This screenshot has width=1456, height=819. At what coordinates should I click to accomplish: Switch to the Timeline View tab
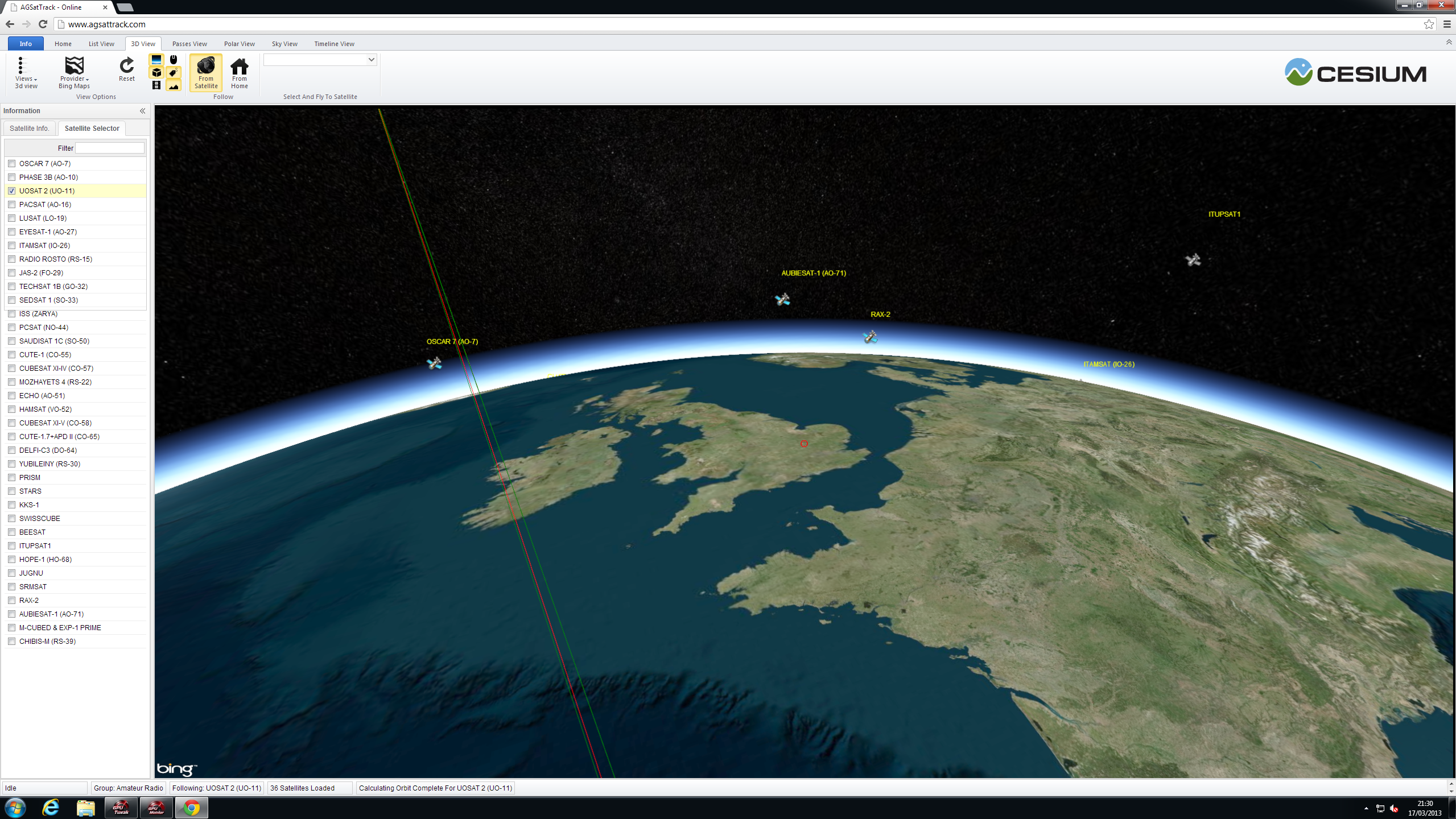[334, 44]
